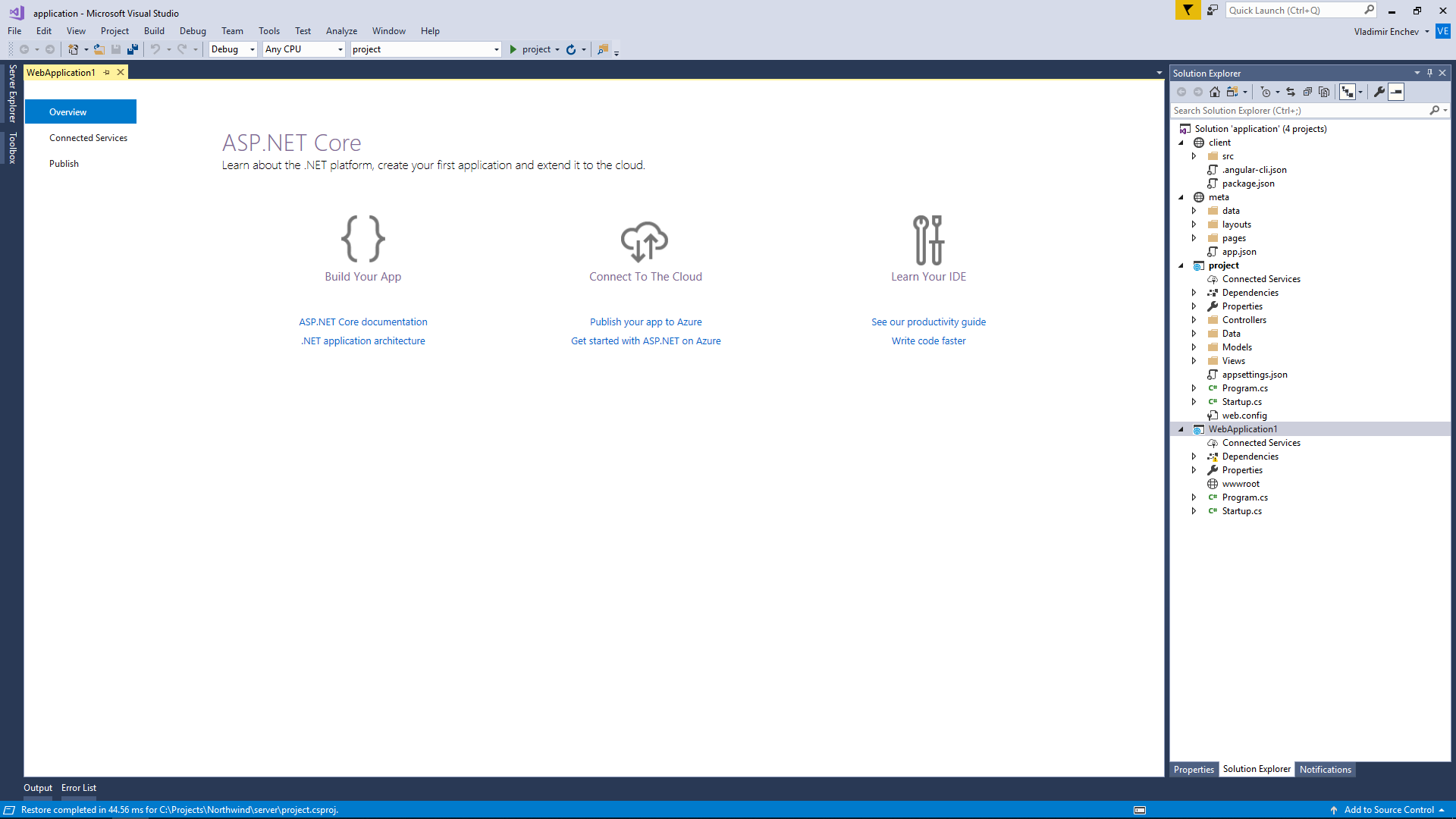Screen dimensions: 1456x819
Task: Open the Server Explorer side panel
Action: coord(12,93)
